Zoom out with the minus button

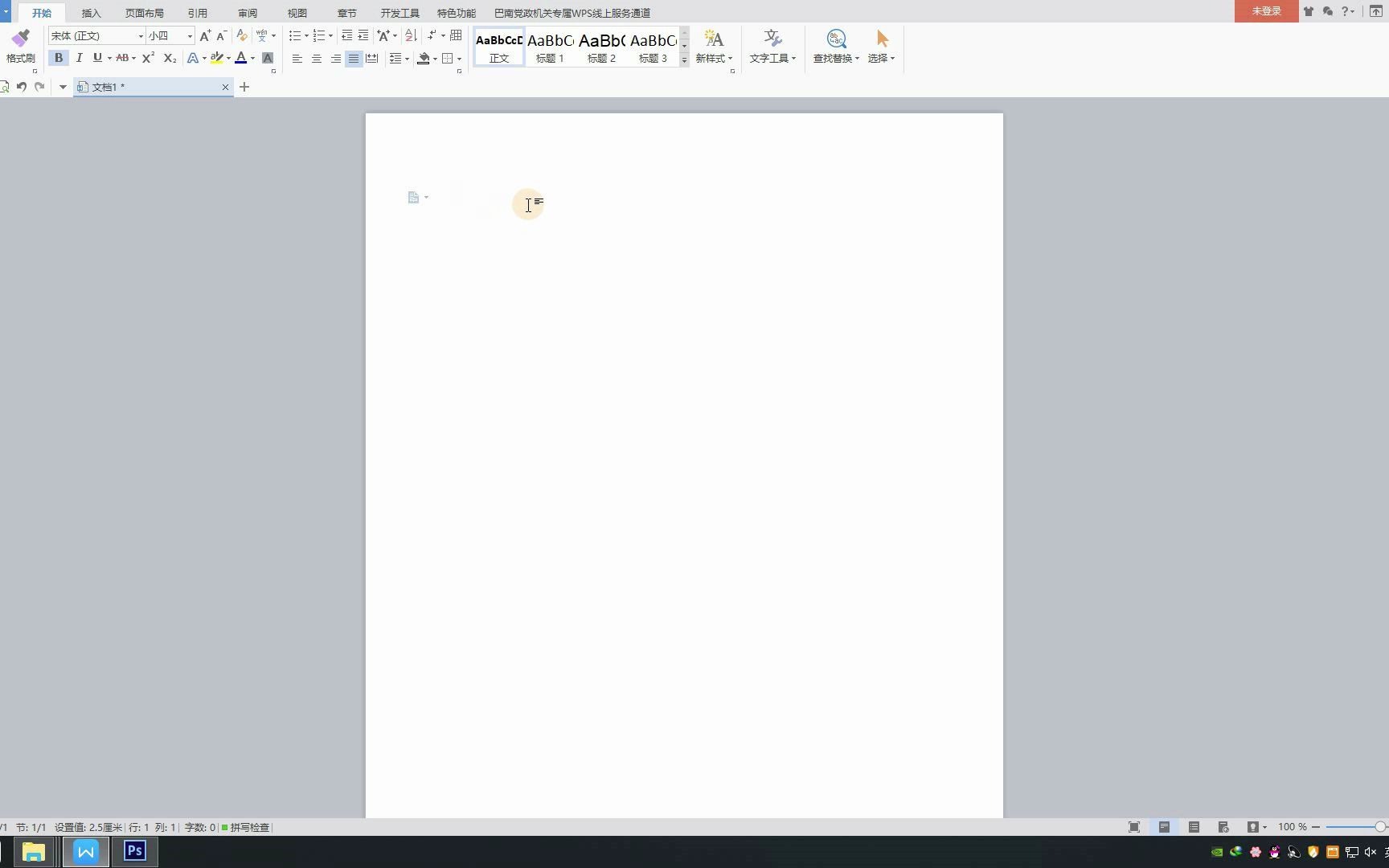tap(1315, 827)
